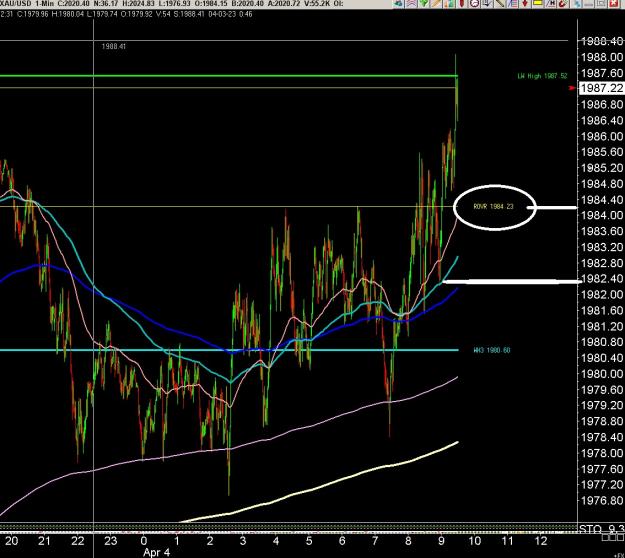Select the diagonal trendline drawing tool

[500, 3]
